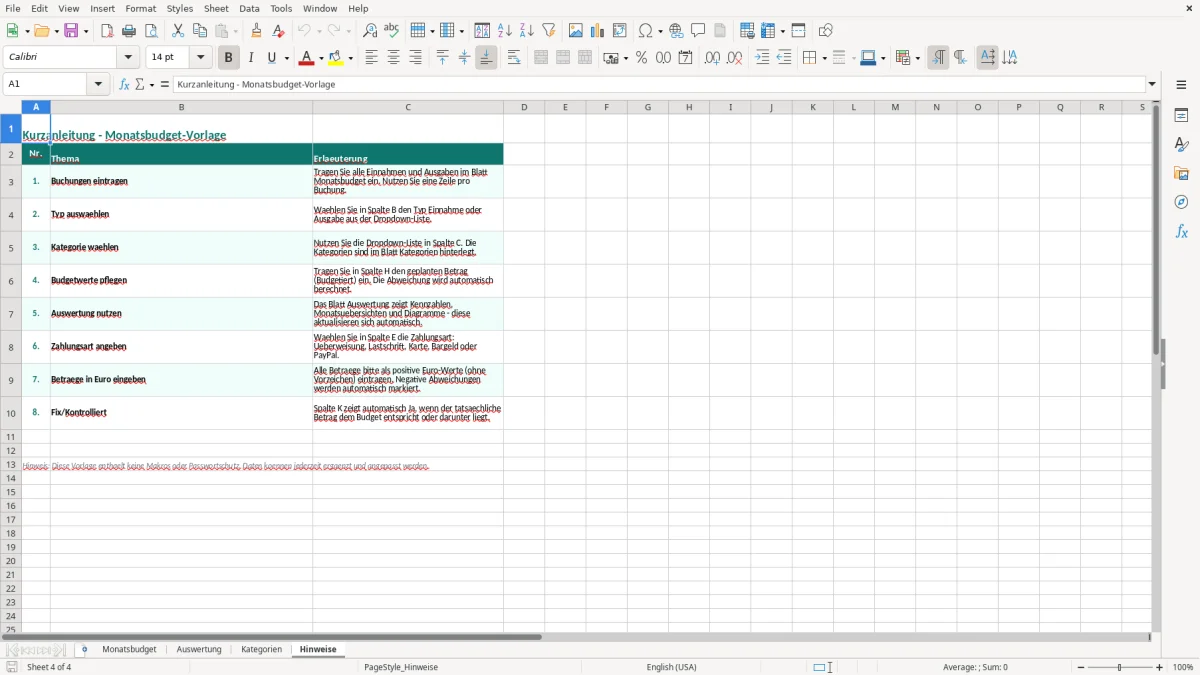The image size is (1200, 675).
Task: Toggle Wrap Text
Action: click(x=514, y=58)
